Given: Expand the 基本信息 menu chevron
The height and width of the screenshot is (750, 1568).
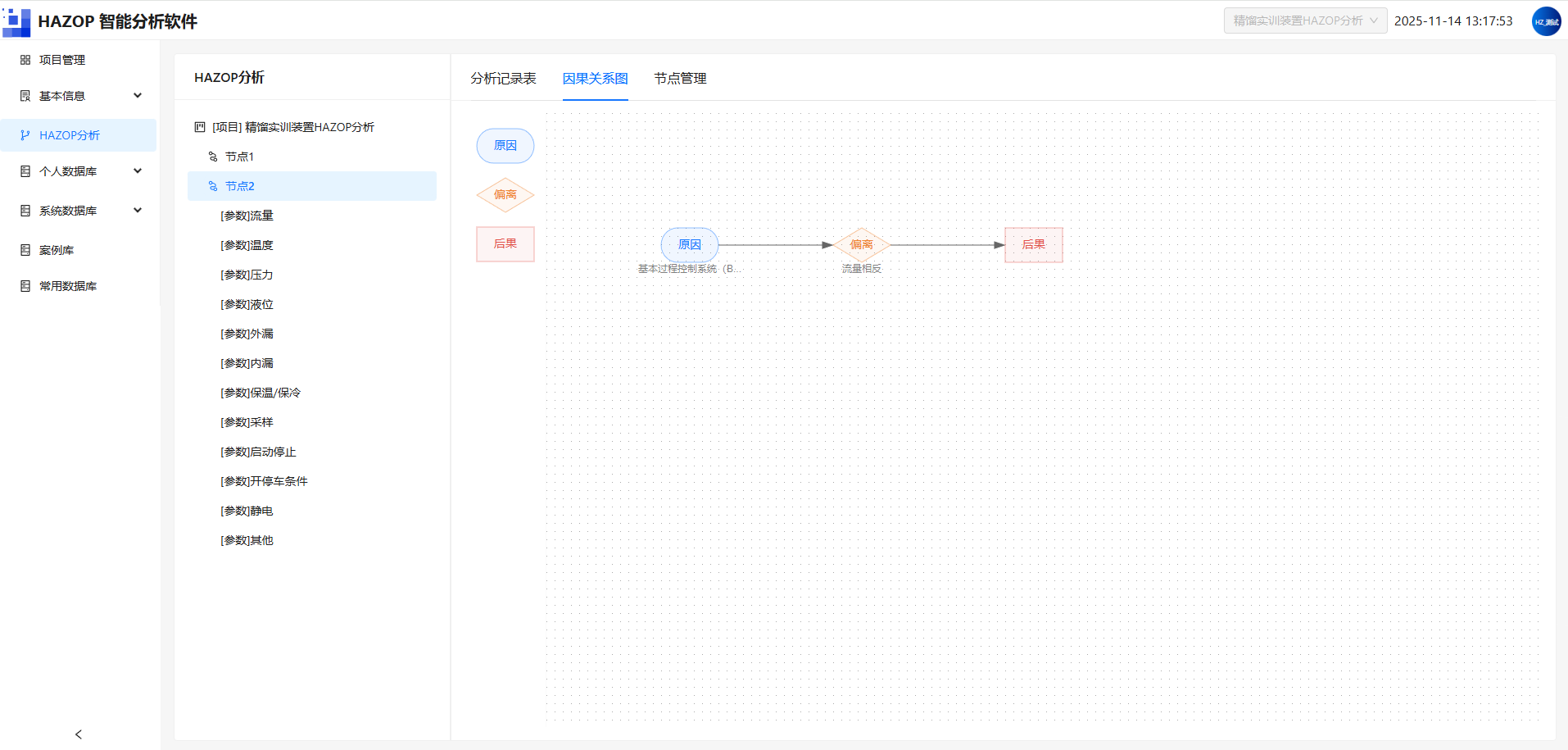Looking at the screenshot, I should (x=138, y=96).
